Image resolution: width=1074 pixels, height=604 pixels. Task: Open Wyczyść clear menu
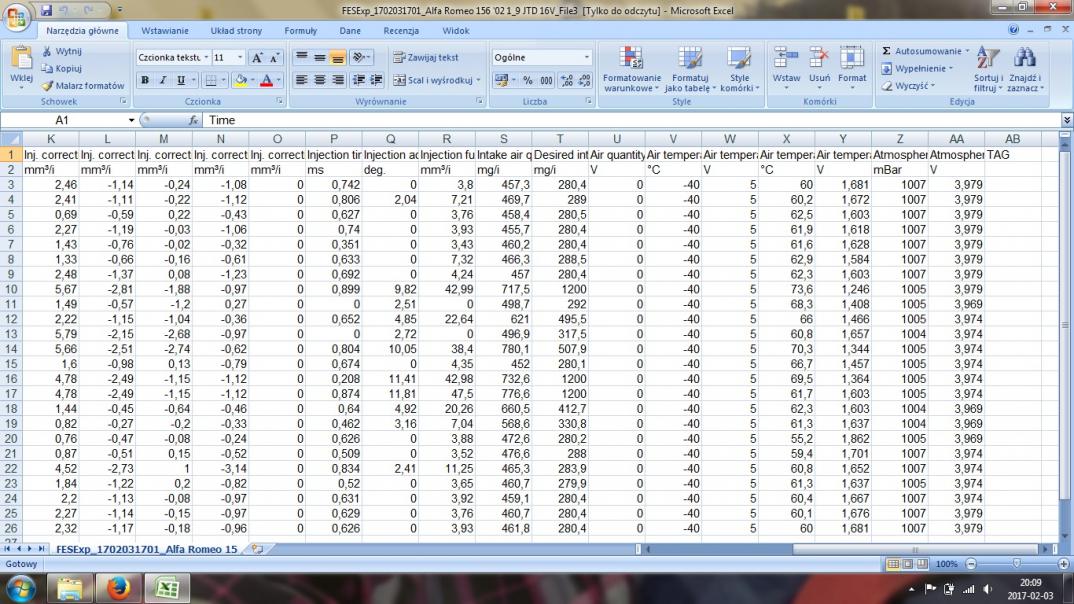click(908, 86)
